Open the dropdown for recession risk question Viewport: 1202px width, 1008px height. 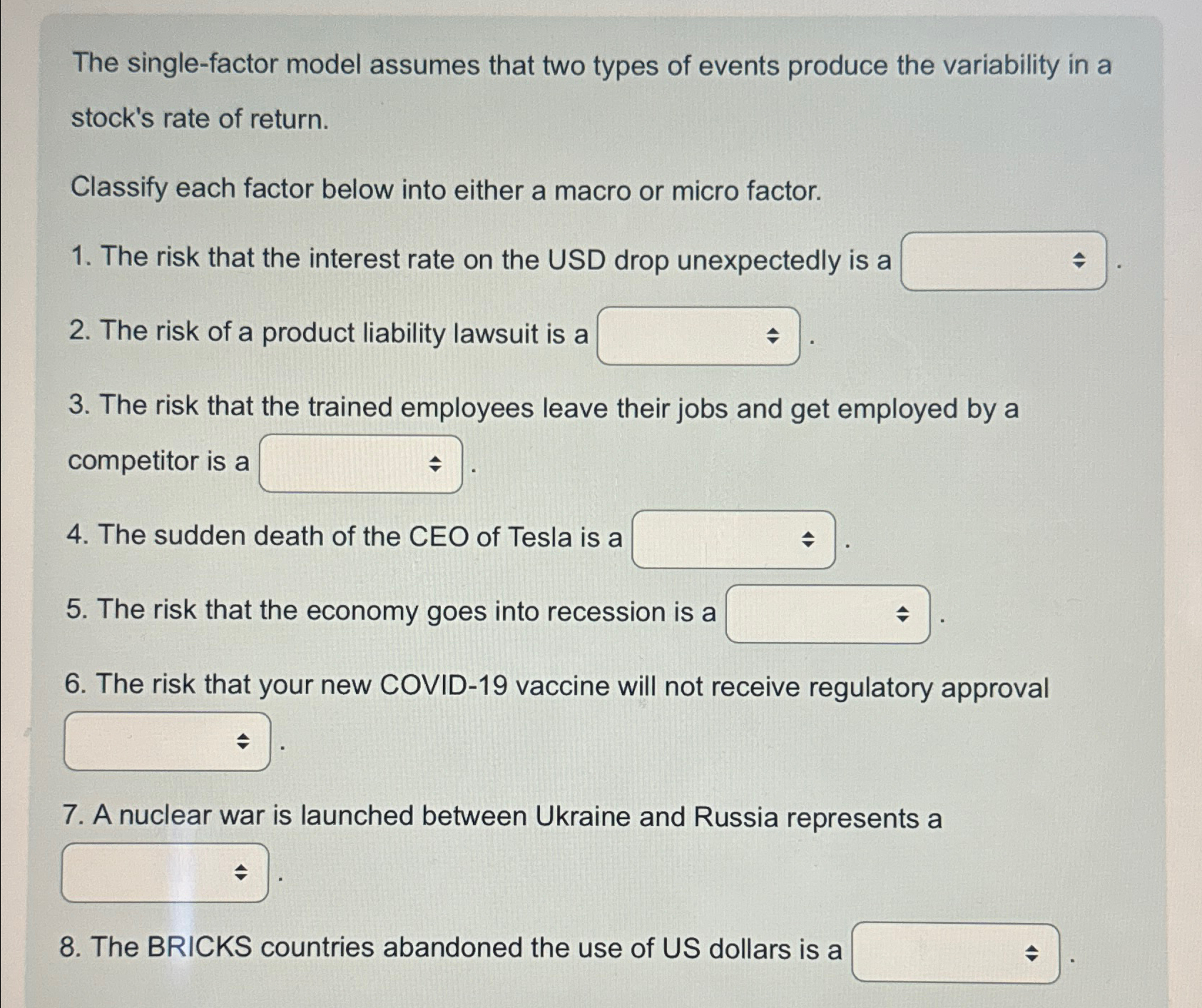827,614
